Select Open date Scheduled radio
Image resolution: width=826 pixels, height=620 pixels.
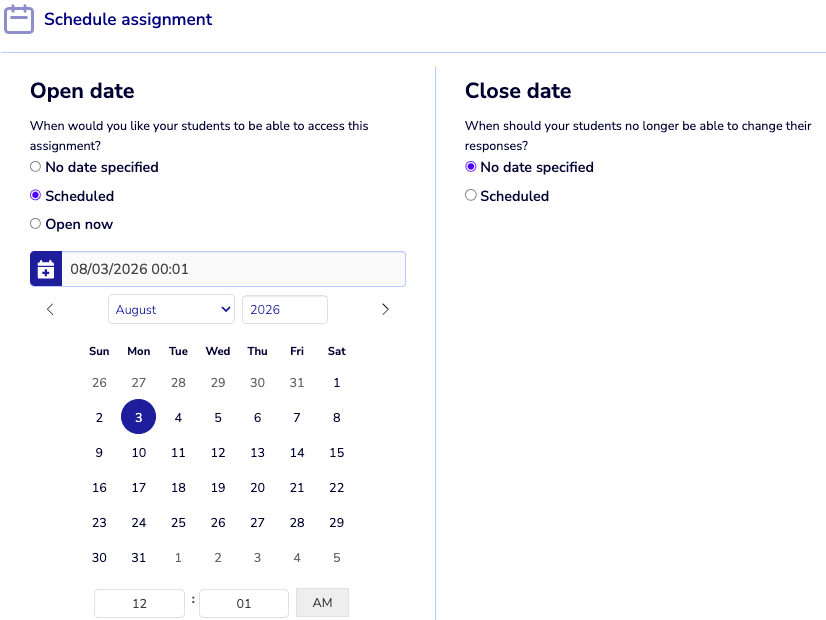pyautogui.click(x=35, y=195)
